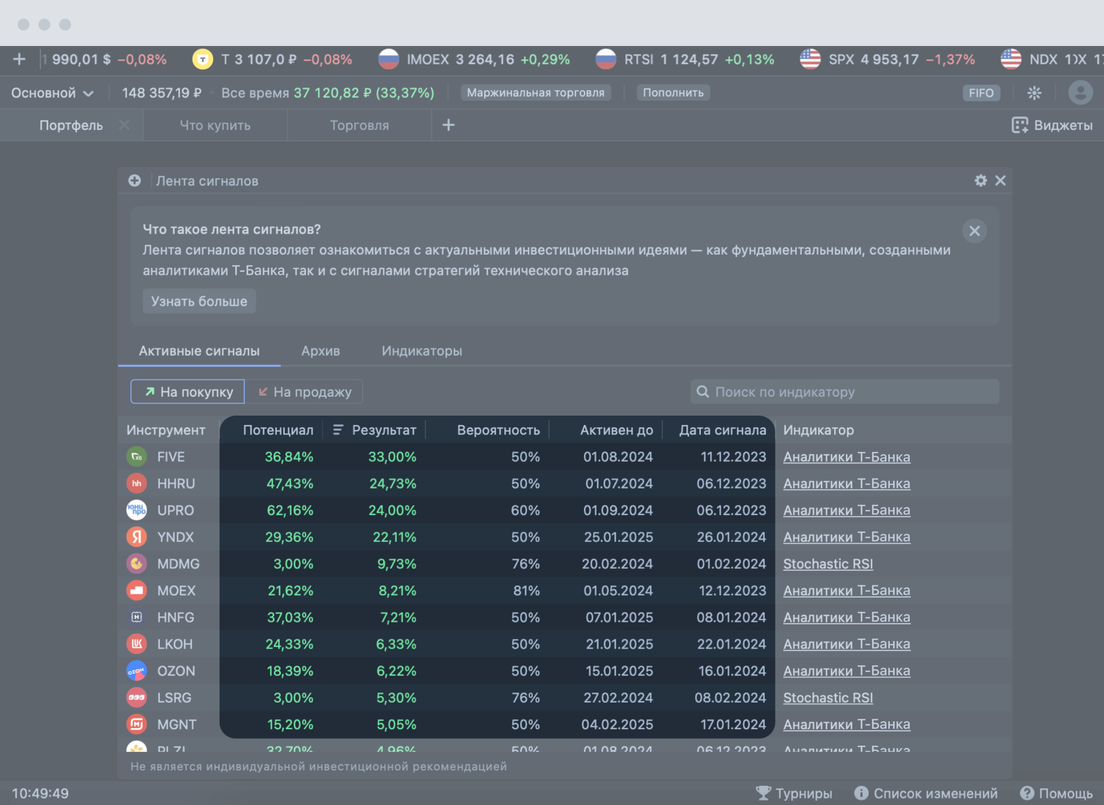Sort by the Вероятность column header
1104x805 pixels.
click(x=498, y=430)
